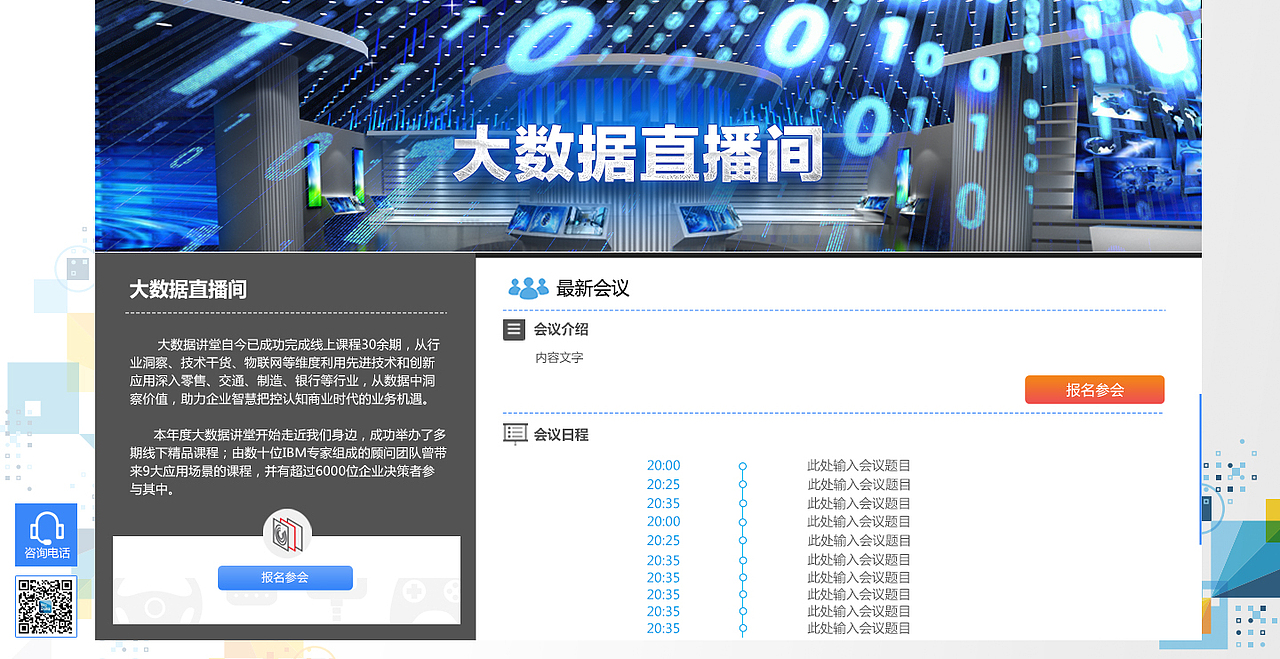Click the presentation board icon beside 会议日程
1280x659 pixels.
pos(514,432)
